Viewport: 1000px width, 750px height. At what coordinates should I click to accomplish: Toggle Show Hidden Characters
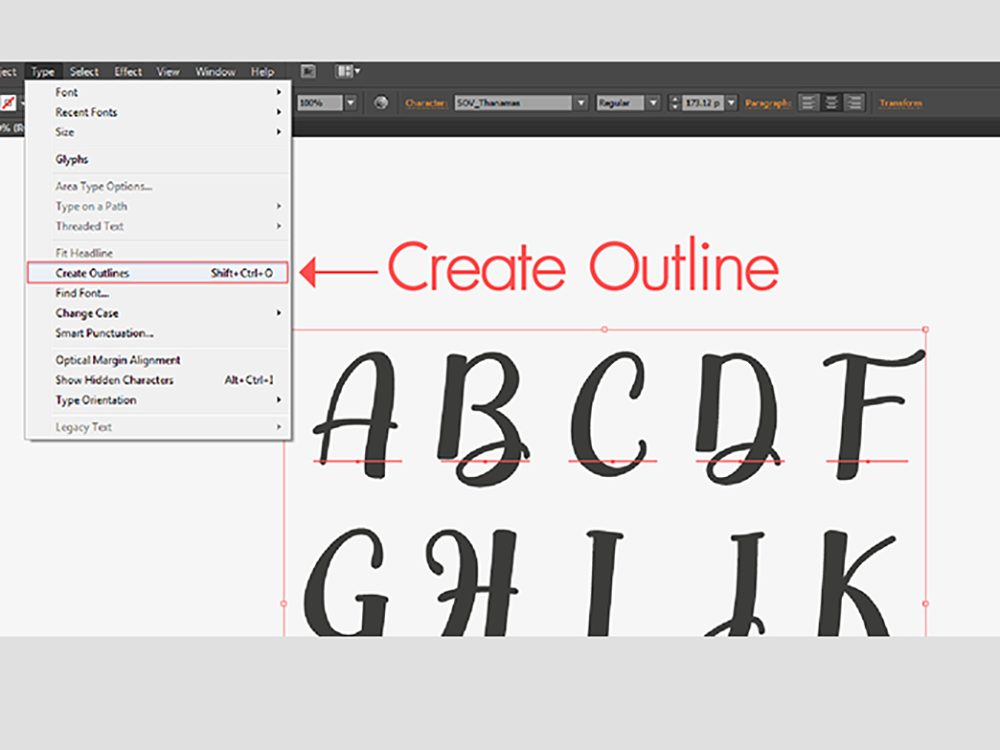coord(114,380)
